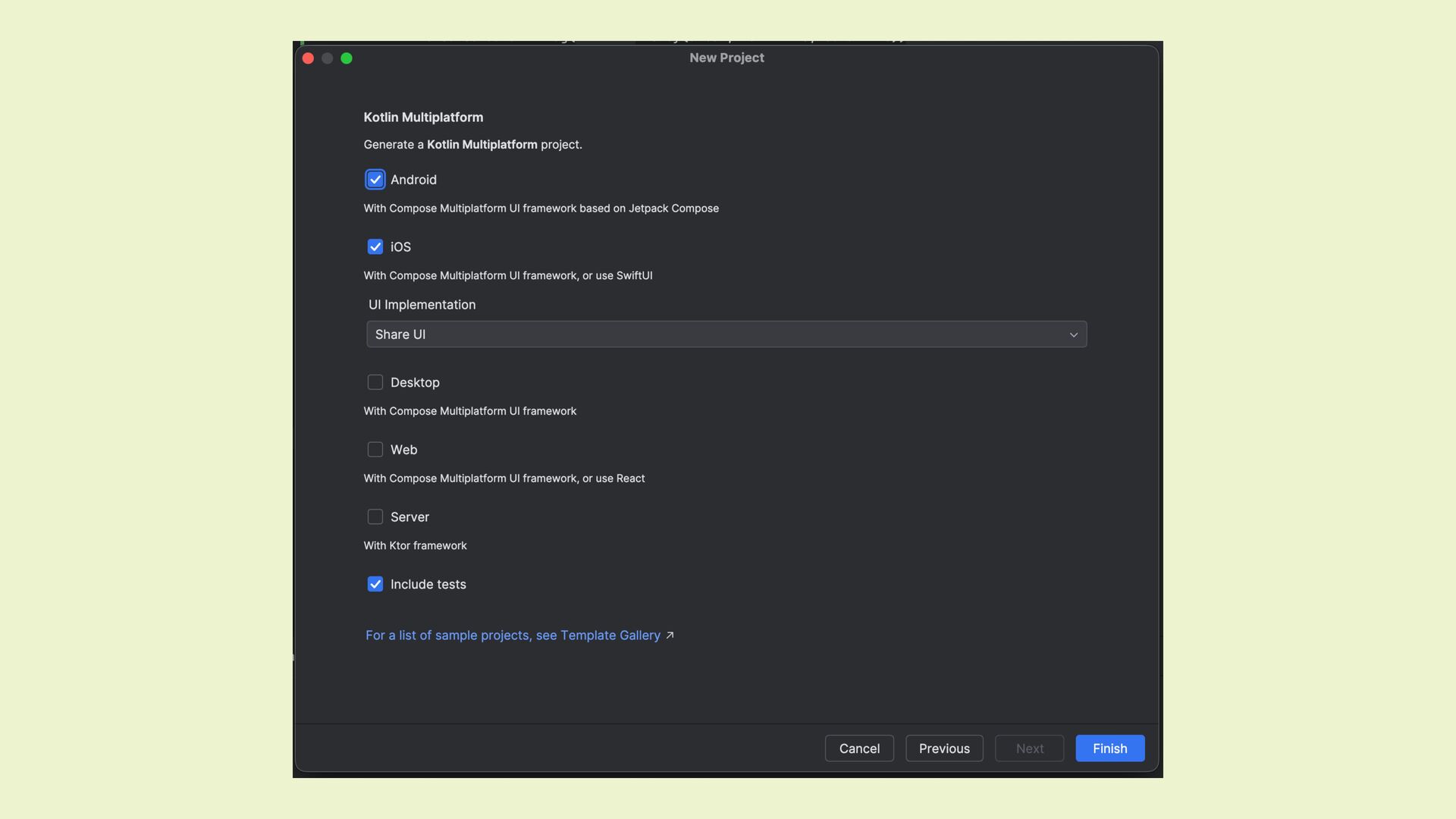Go back with the Previous button
1456x819 pixels.
pos(943,748)
